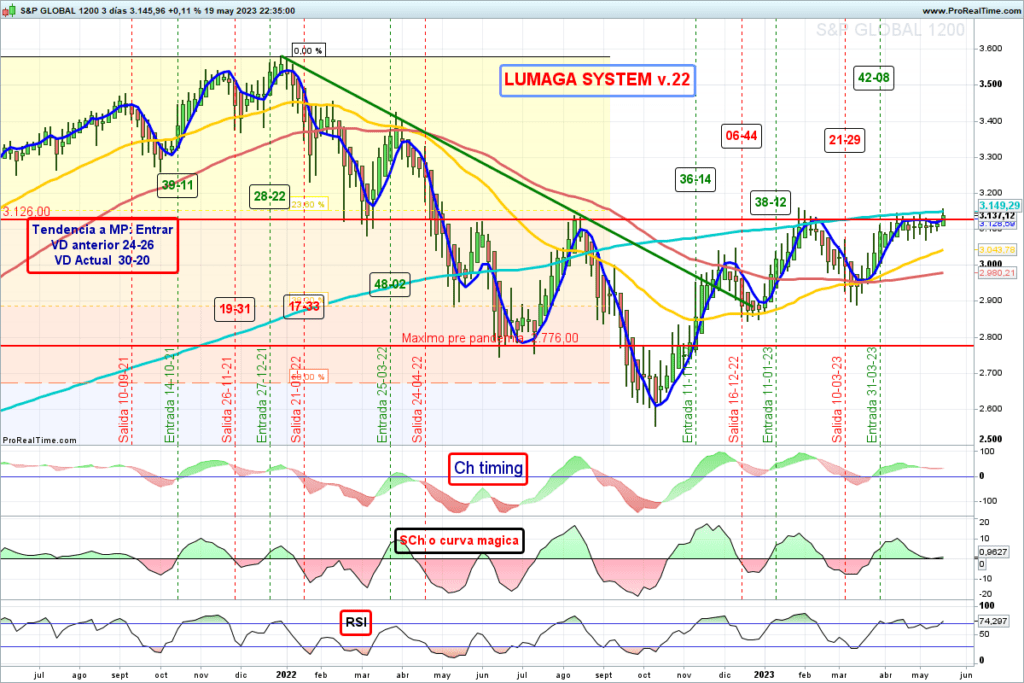Click the Salida 26-11-21 vertical label
This screenshot has width=1024, height=683.
tap(227, 400)
